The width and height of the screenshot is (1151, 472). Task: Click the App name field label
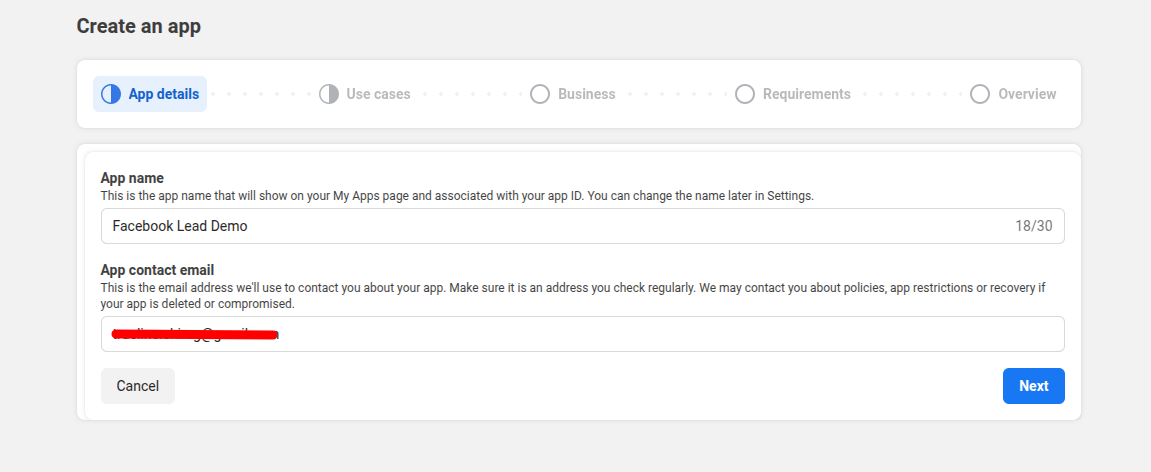pos(132,178)
